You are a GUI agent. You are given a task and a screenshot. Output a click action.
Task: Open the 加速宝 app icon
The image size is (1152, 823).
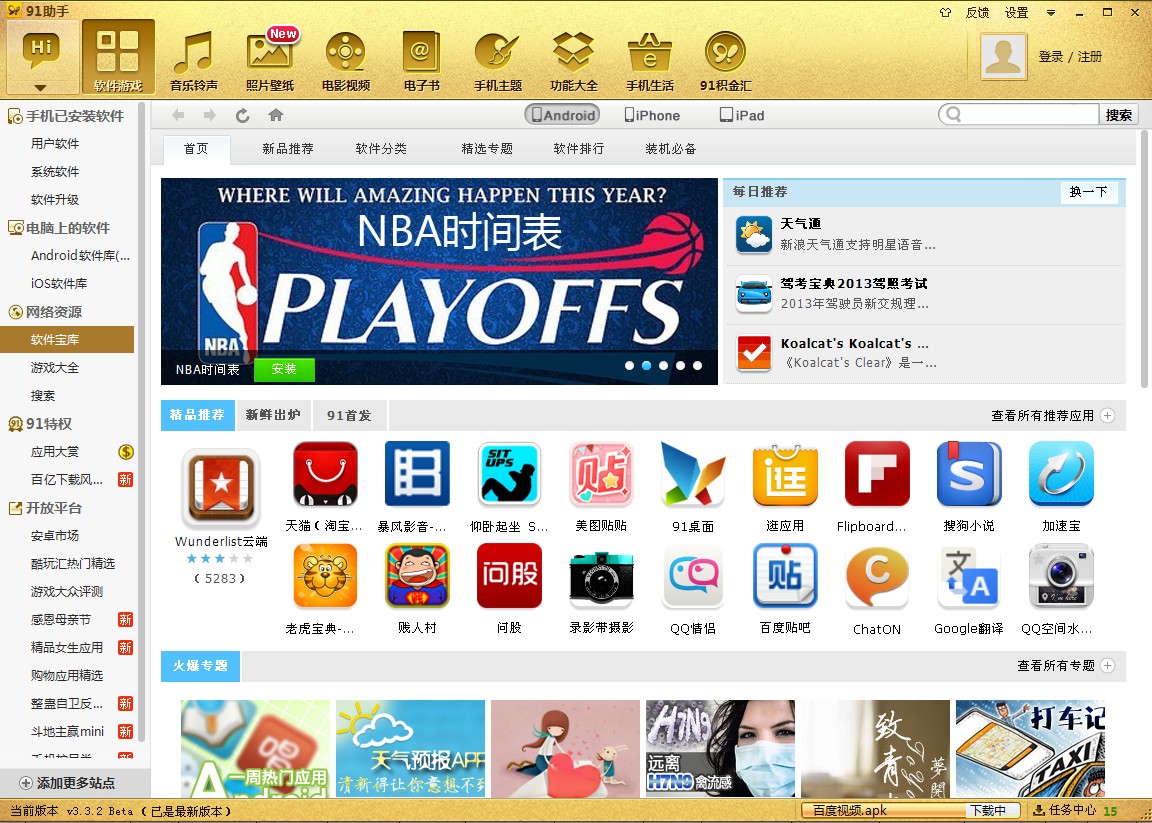[1061, 474]
